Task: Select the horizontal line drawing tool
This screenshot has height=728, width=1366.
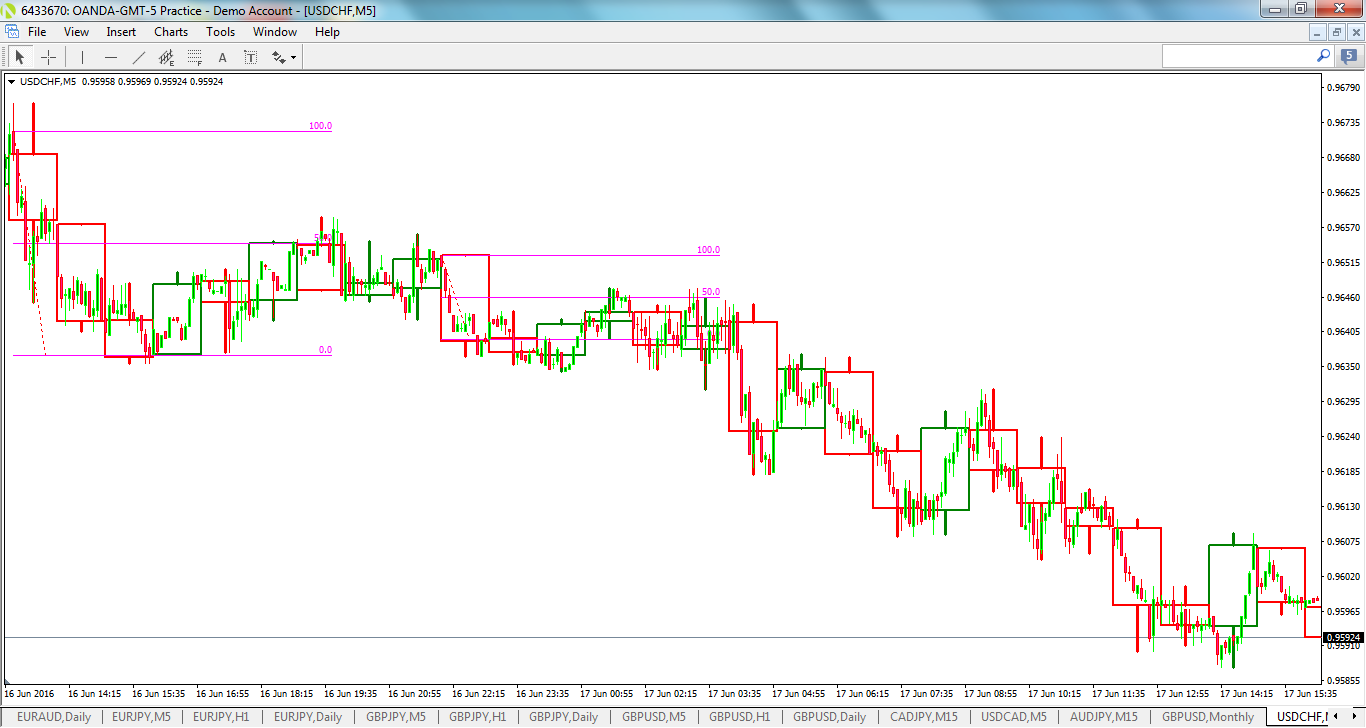Action: (110, 57)
